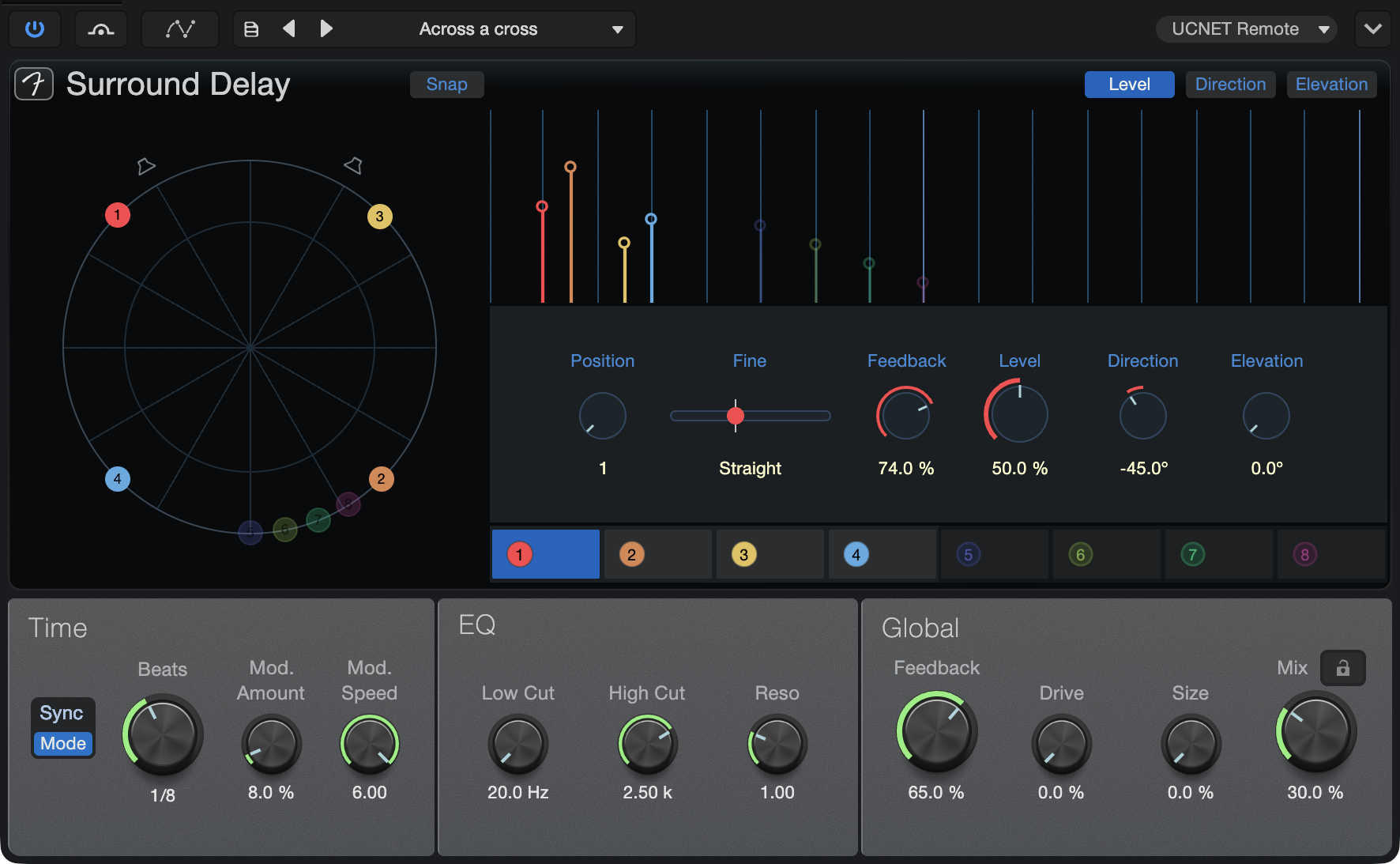Click the right speaker marker above the circle

coord(353,165)
